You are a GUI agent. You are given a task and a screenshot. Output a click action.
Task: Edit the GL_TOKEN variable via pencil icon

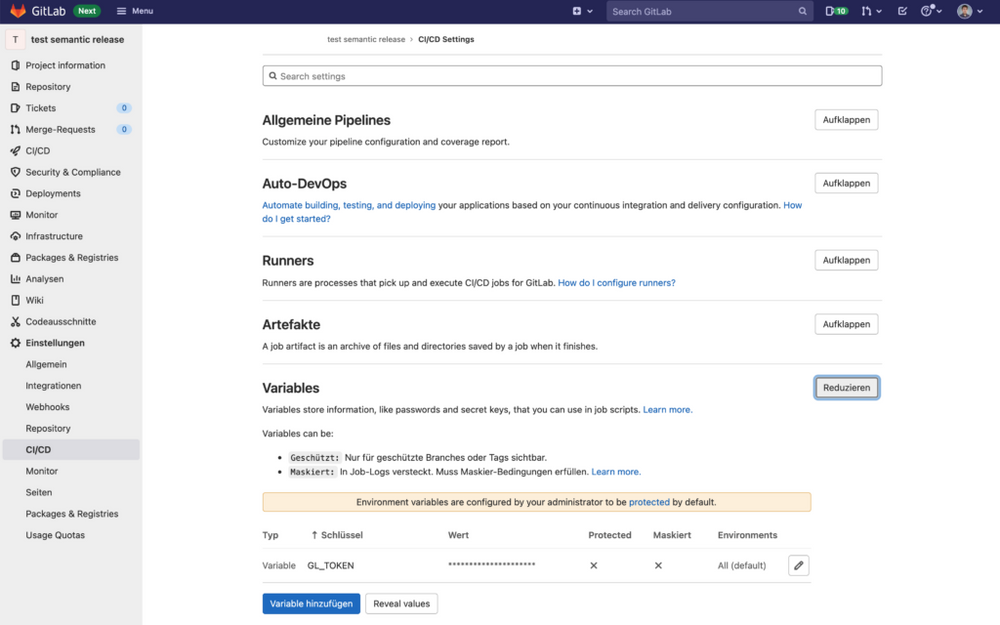pos(798,565)
